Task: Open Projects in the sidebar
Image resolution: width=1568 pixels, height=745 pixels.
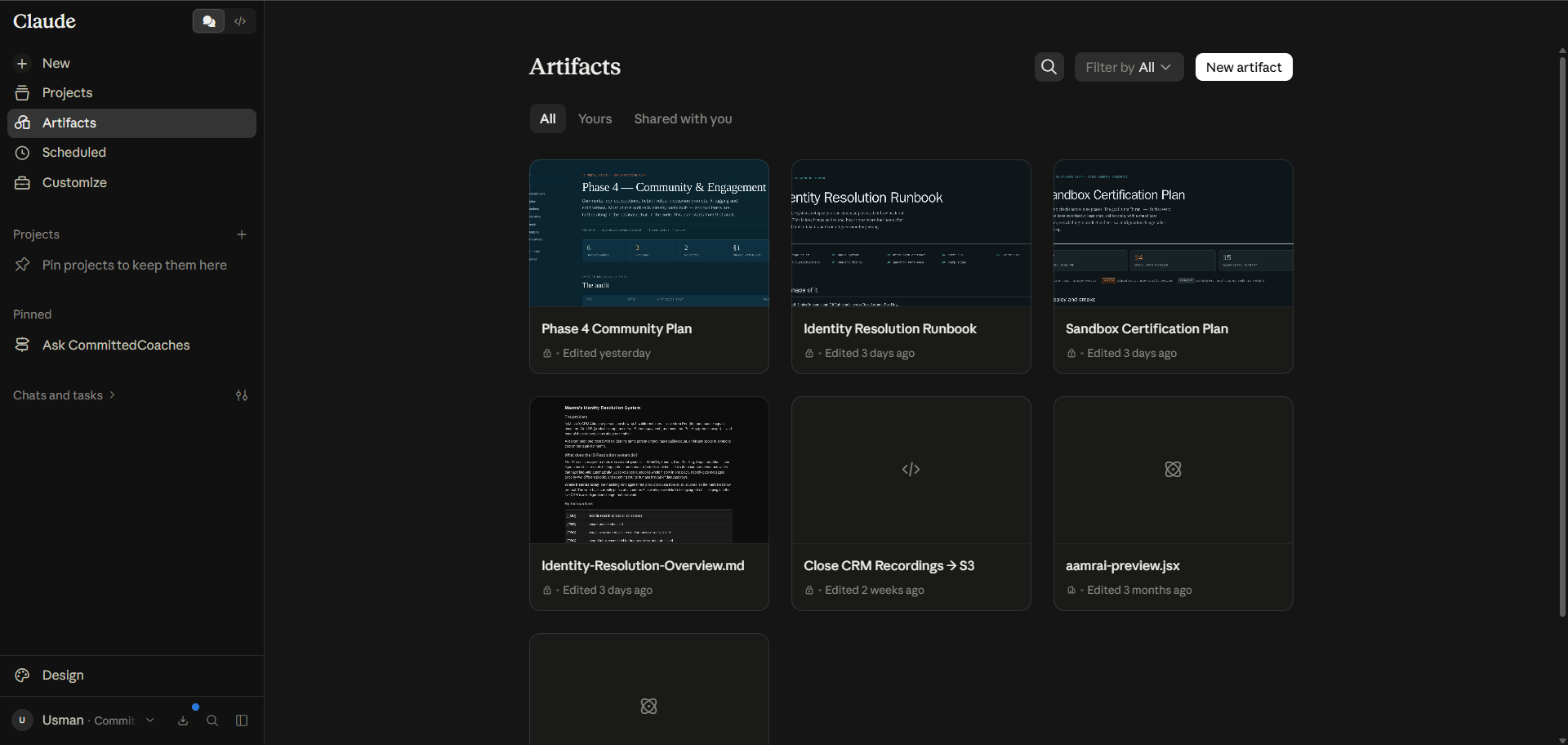Action: pyautogui.click(x=131, y=92)
